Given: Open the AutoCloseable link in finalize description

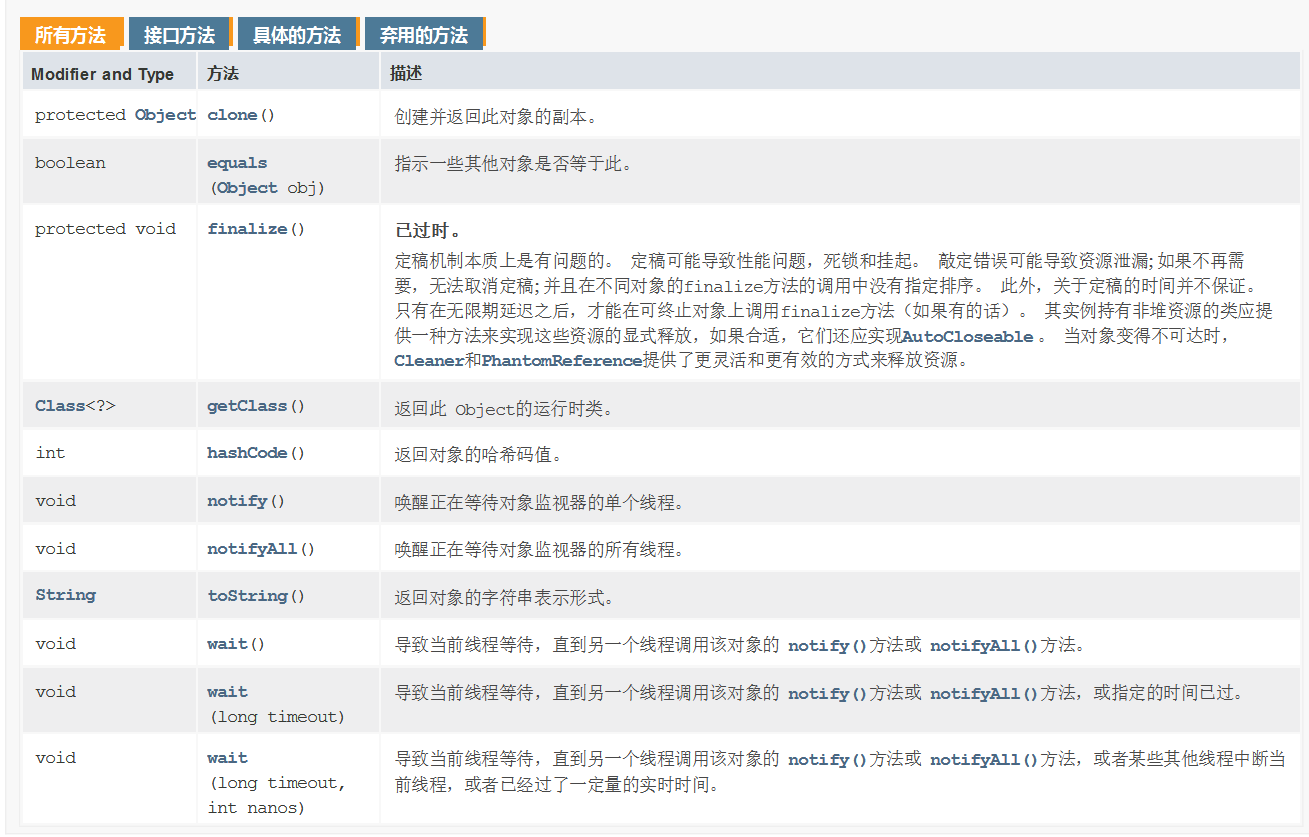Looking at the screenshot, I should point(967,337).
